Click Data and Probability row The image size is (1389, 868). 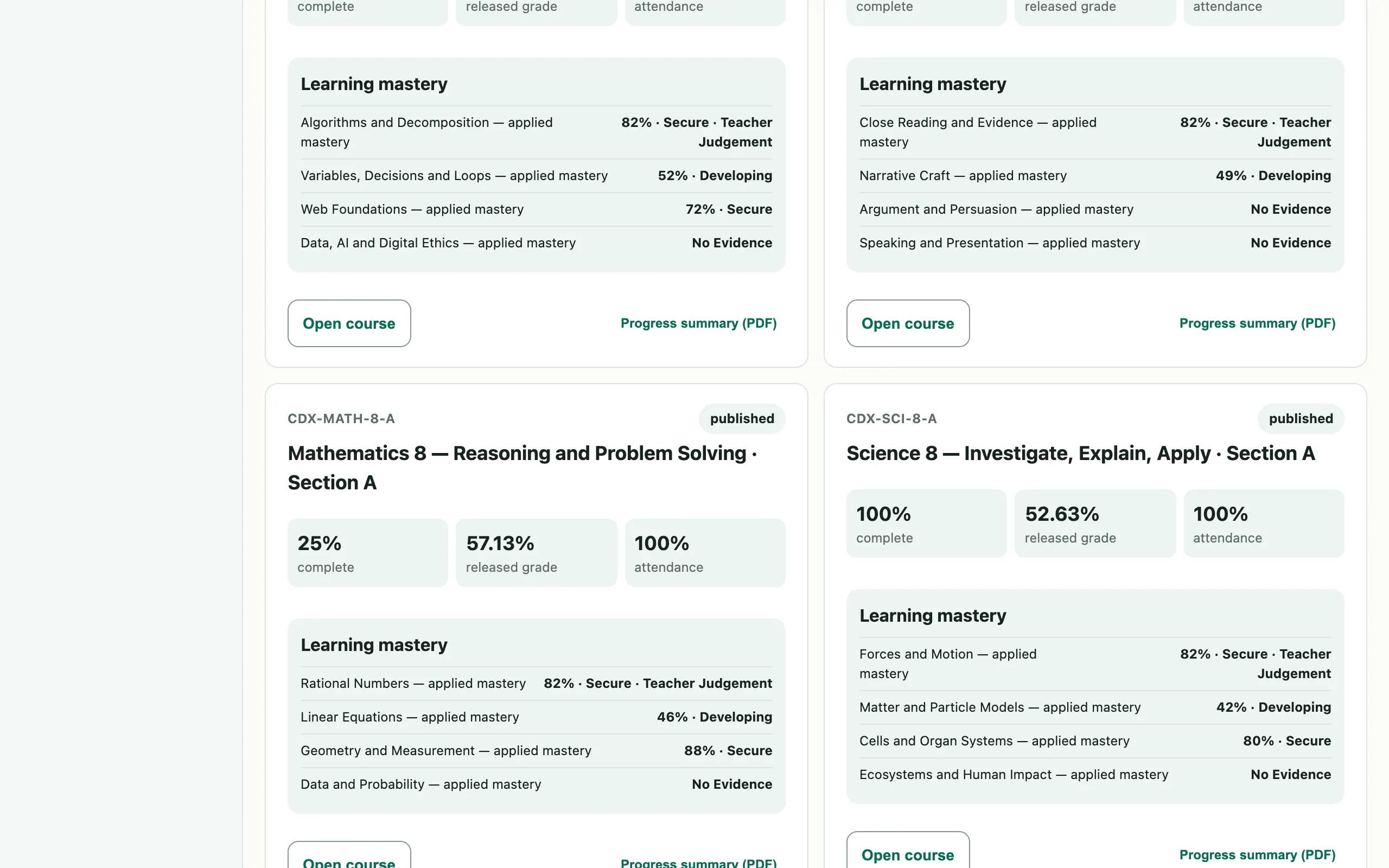[536, 784]
